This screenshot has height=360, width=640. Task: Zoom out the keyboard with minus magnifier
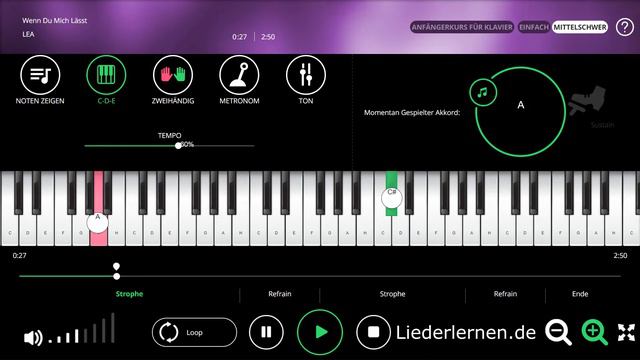pos(558,333)
